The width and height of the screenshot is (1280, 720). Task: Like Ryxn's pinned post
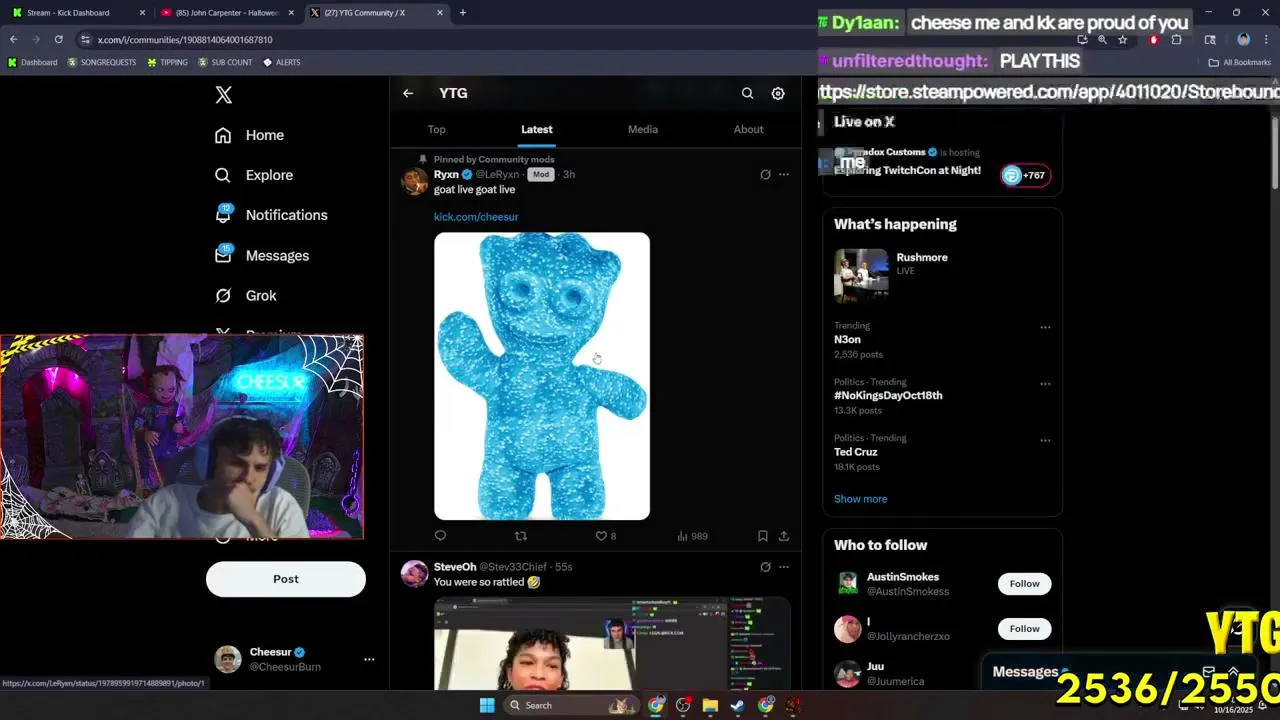tap(606, 536)
